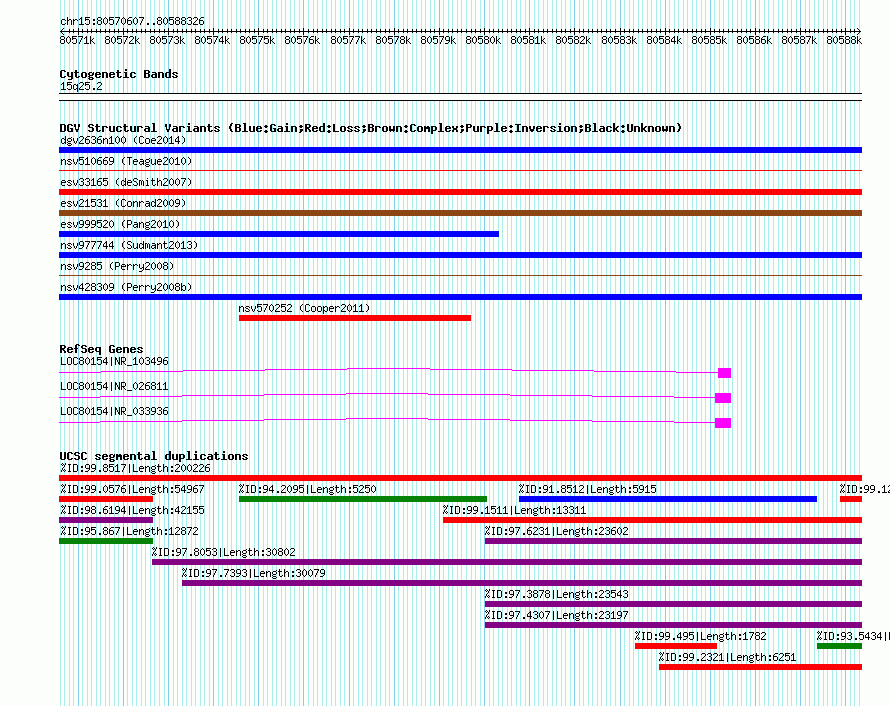Click the red duplication bar %ID:99.8517 Length:200226
The image size is (890, 706).
tap(460, 478)
